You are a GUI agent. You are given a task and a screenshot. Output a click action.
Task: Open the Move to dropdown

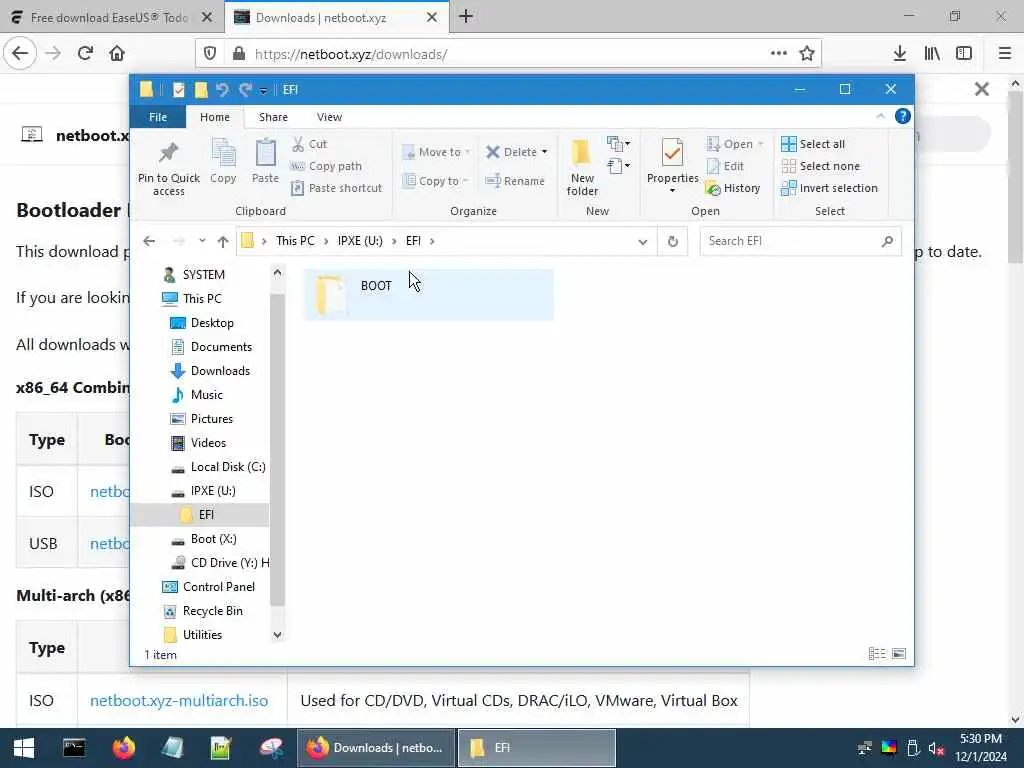pyautogui.click(x=436, y=152)
